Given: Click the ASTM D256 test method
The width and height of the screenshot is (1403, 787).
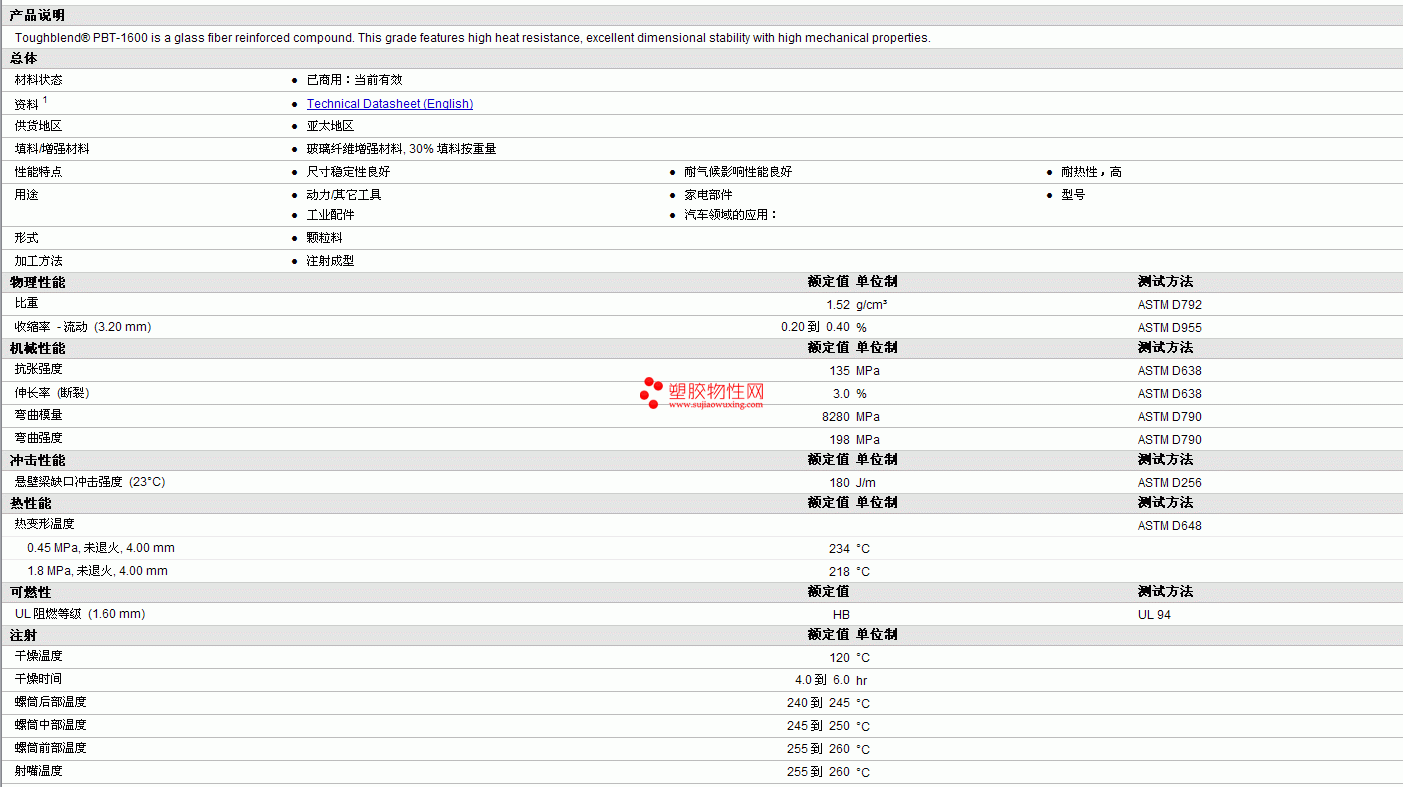Looking at the screenshot, I should 1170,483.
